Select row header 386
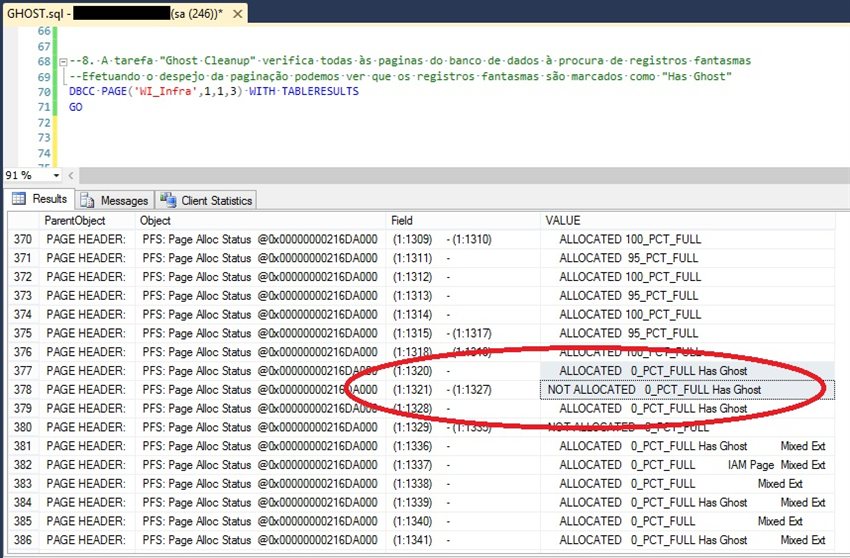This screenshot has height=558, width=850. point(23,540)
